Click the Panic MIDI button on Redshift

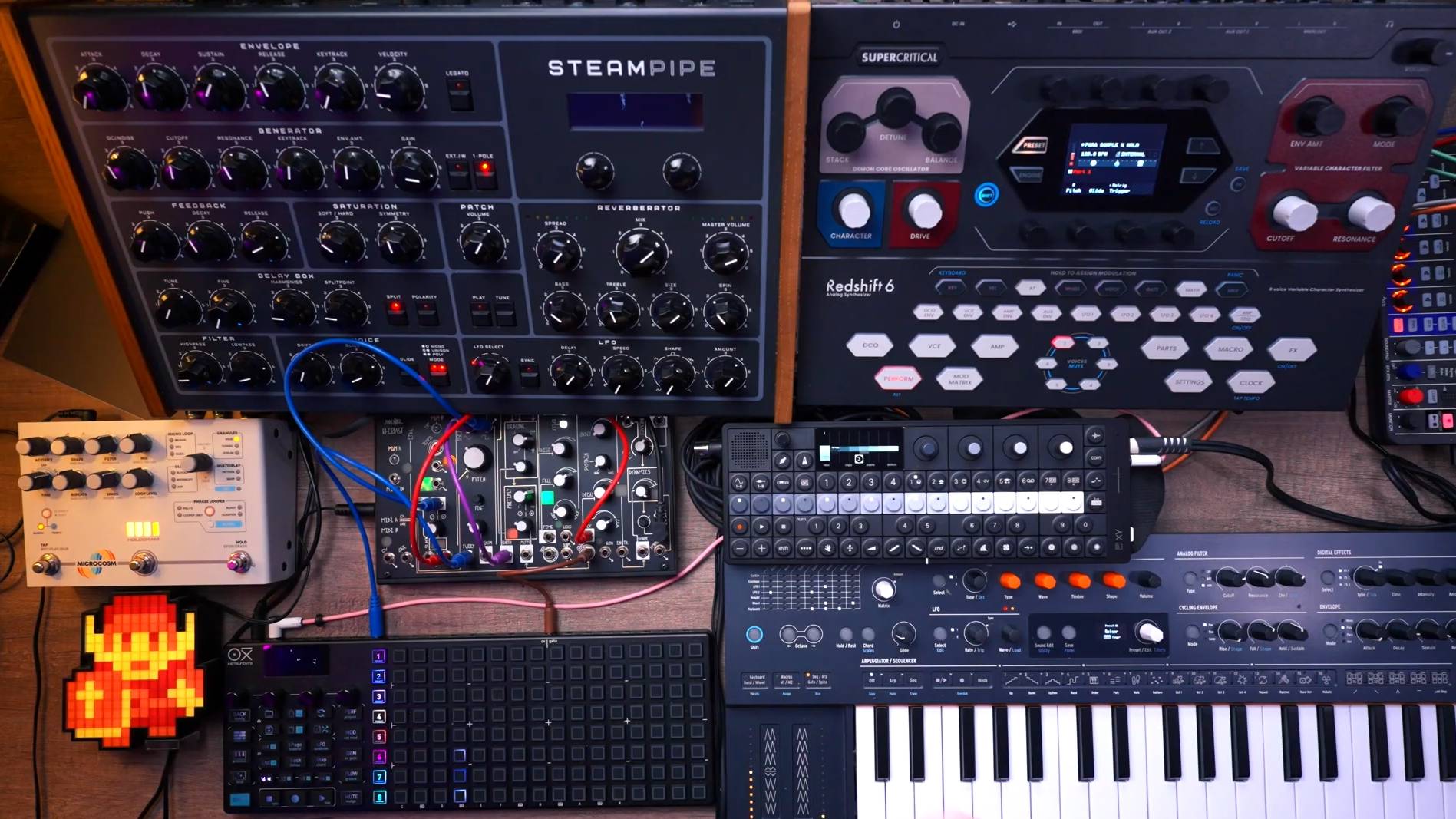click(1233, 291)
